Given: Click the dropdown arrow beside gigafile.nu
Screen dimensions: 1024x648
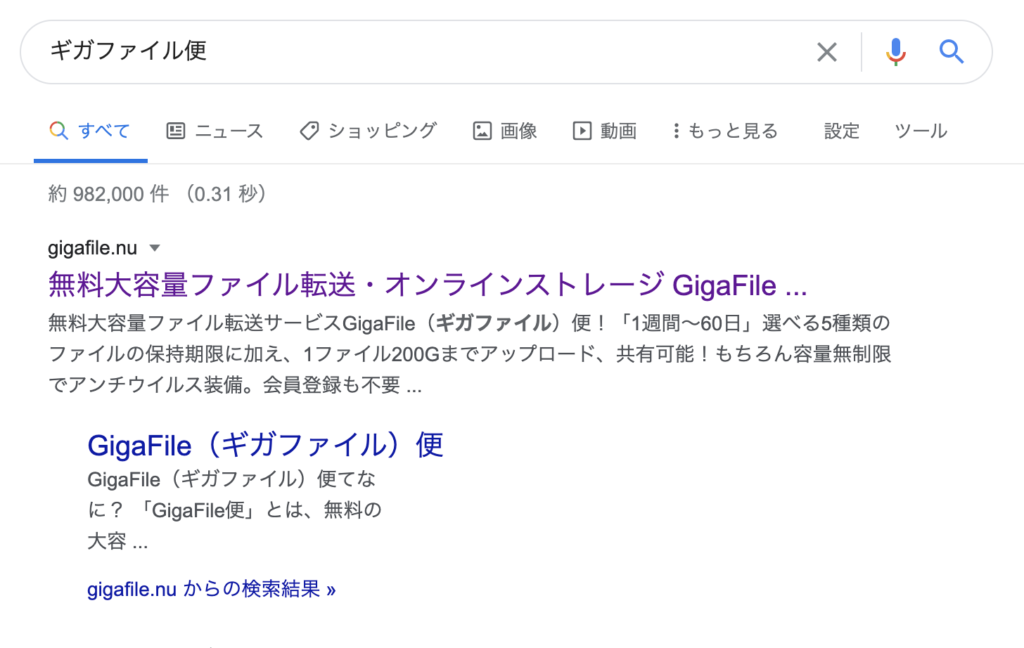Looking at the screenshot, I should point(155,248).
